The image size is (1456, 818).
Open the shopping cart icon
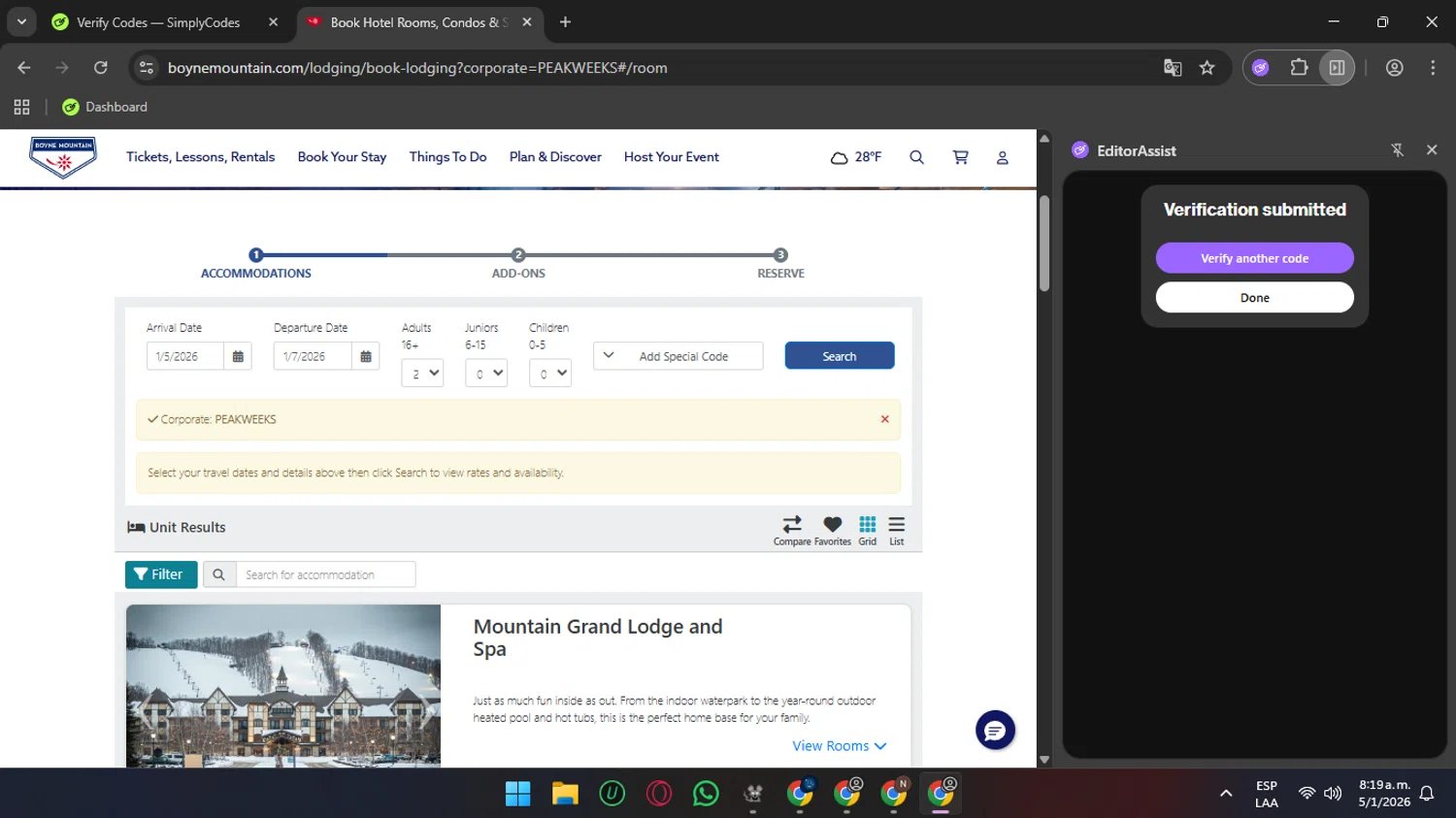(x=960, y=157)
